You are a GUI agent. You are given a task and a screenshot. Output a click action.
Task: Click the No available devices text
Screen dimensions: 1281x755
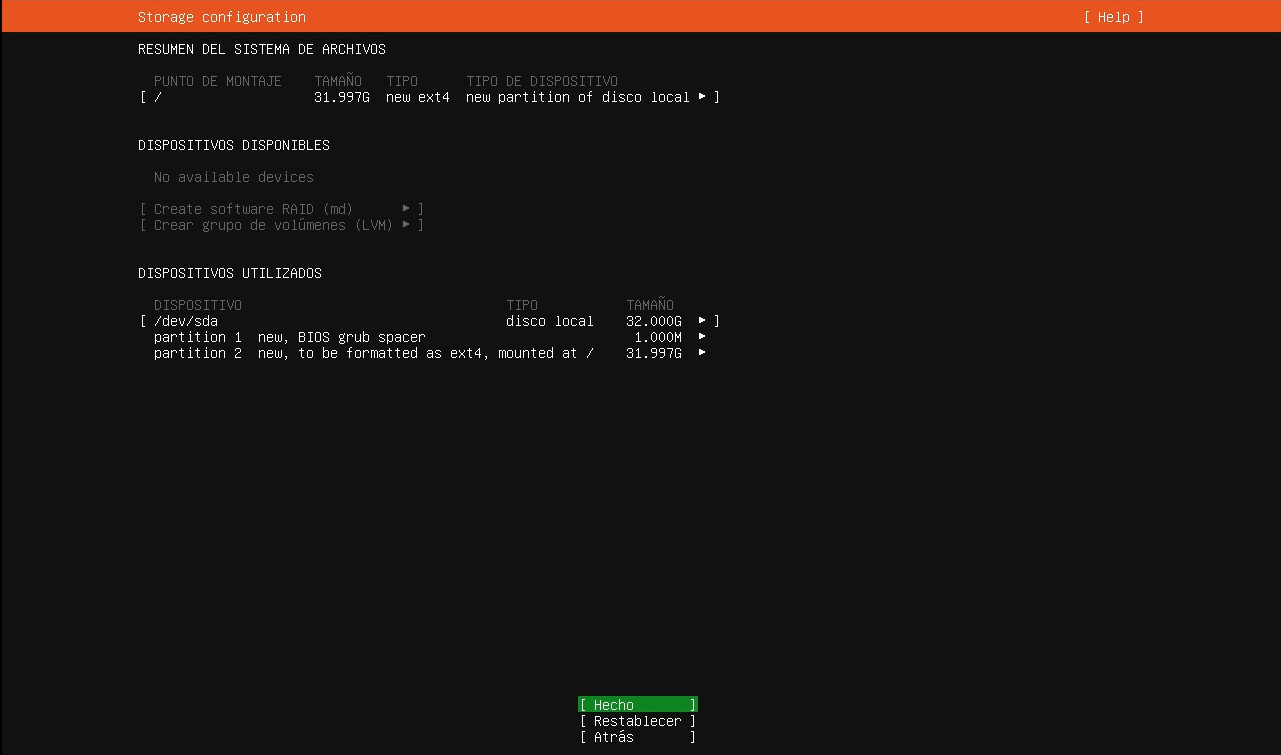(x=234, y=177)
